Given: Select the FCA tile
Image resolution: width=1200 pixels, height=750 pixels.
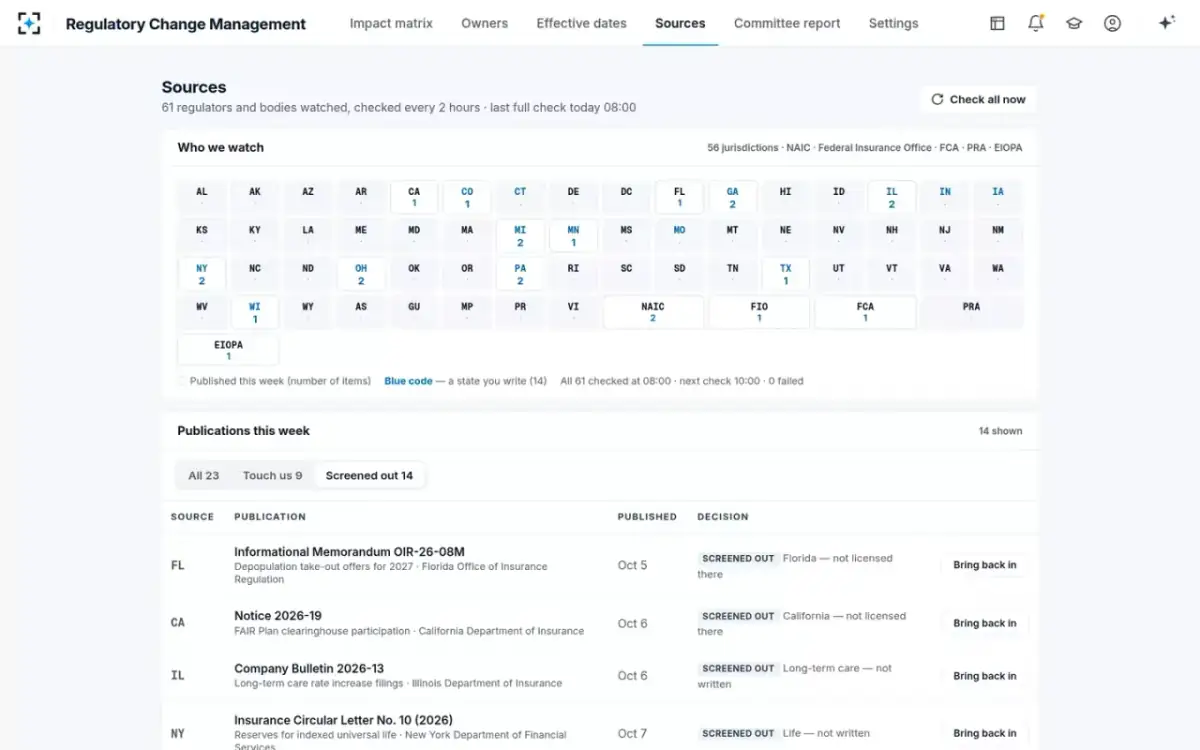Looking at the screenshot, I should point(865,312).
